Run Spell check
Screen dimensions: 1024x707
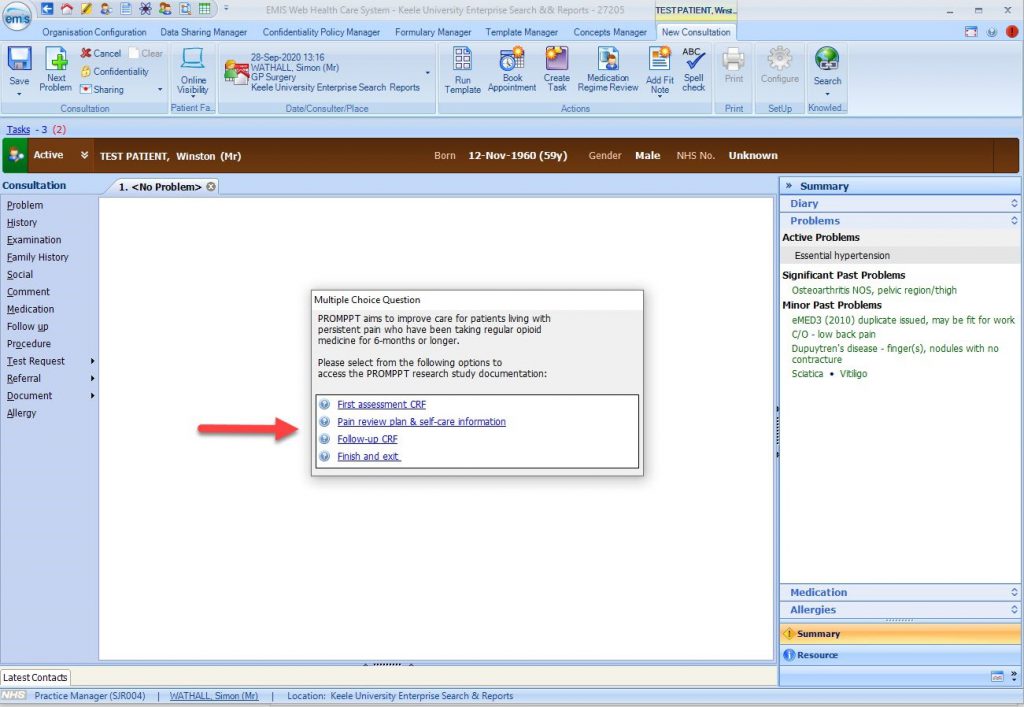694,69
